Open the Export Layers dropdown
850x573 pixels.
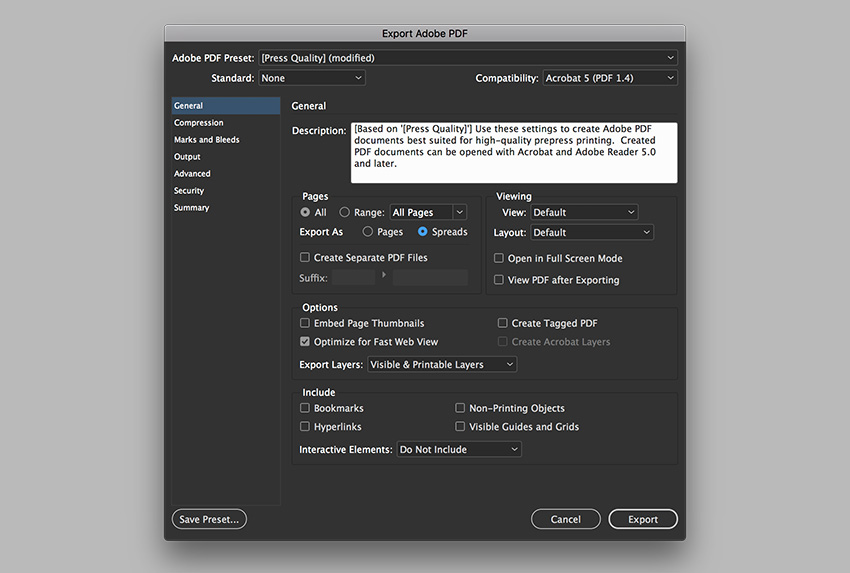coord(442,364)
